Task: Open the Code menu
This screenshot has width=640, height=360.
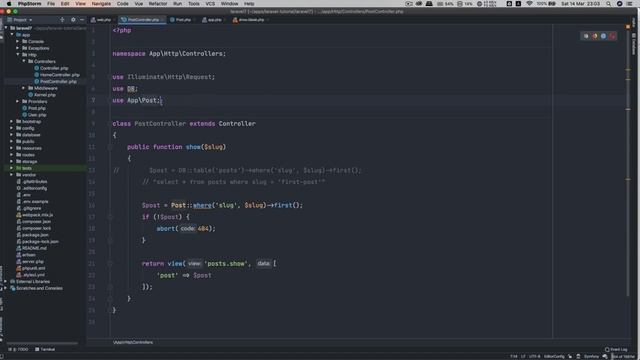Action: [x=122, y=4]
